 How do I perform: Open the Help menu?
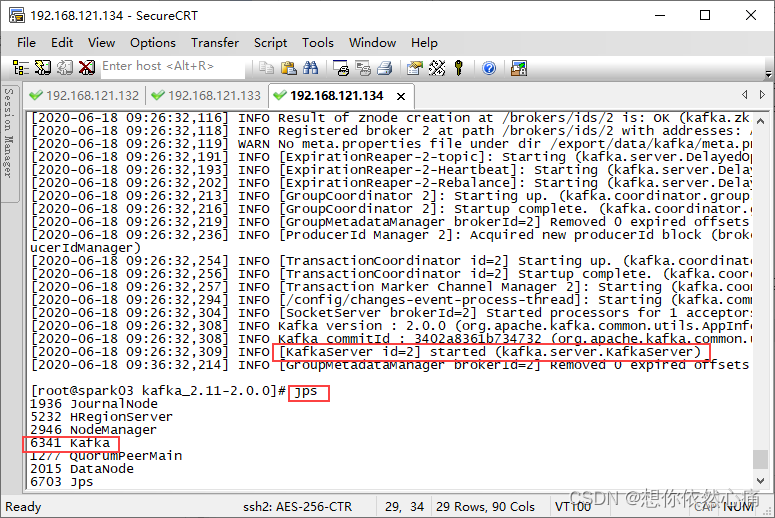[424, 43]
